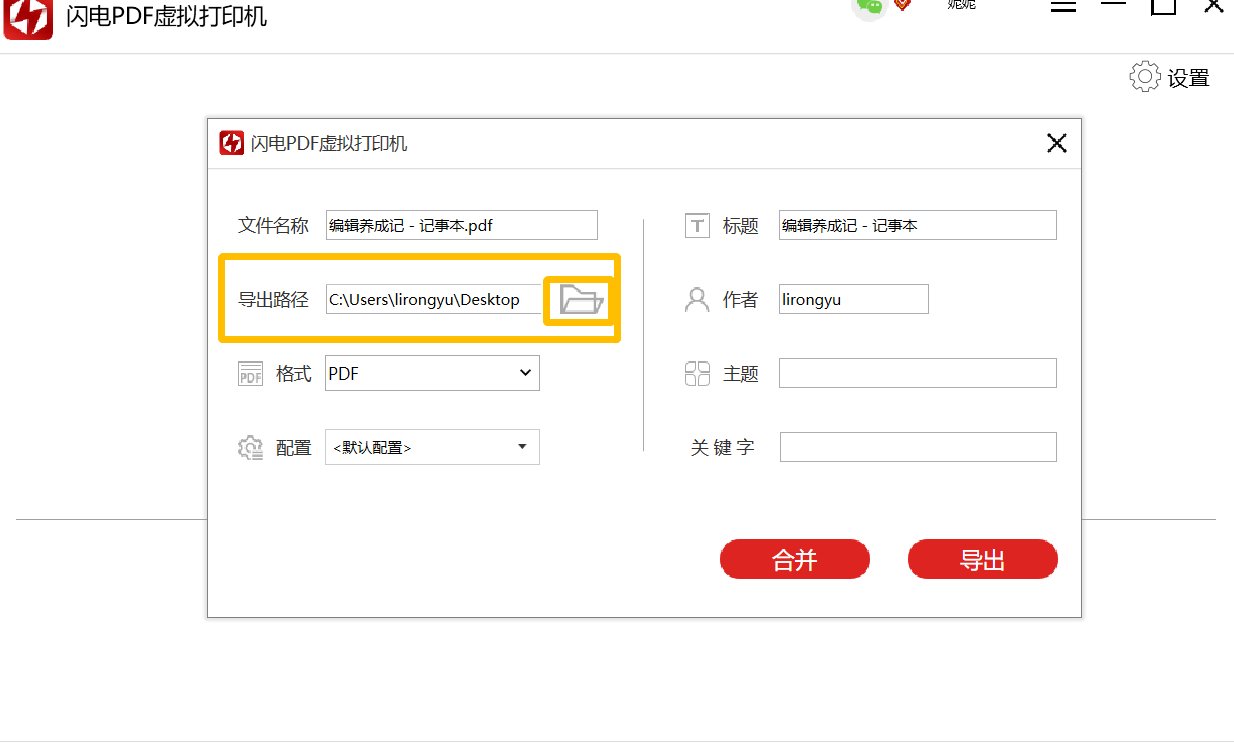Click the T icon beside 标题 field

697,225
